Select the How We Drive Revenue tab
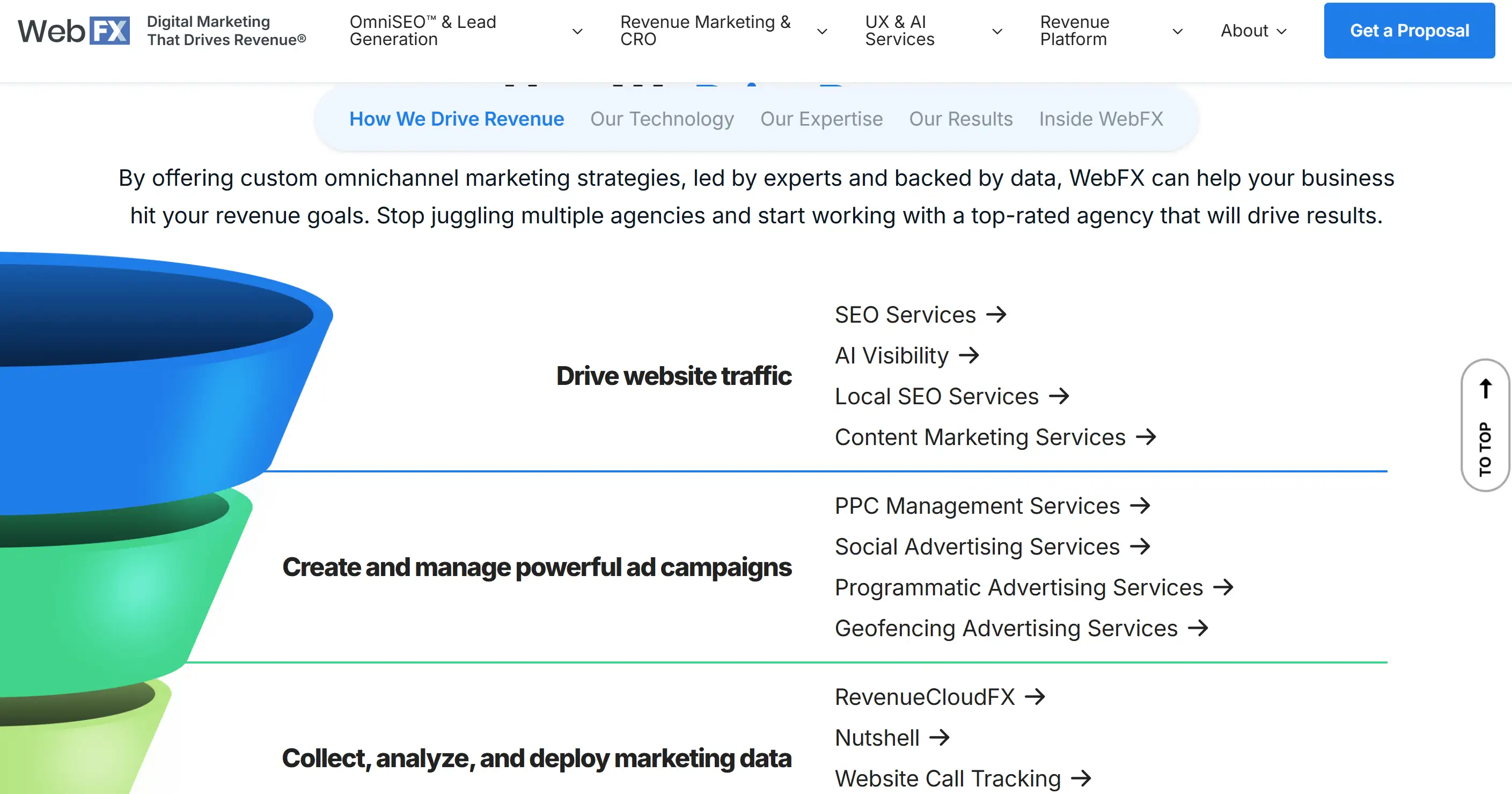 click(x=457, y=119)
